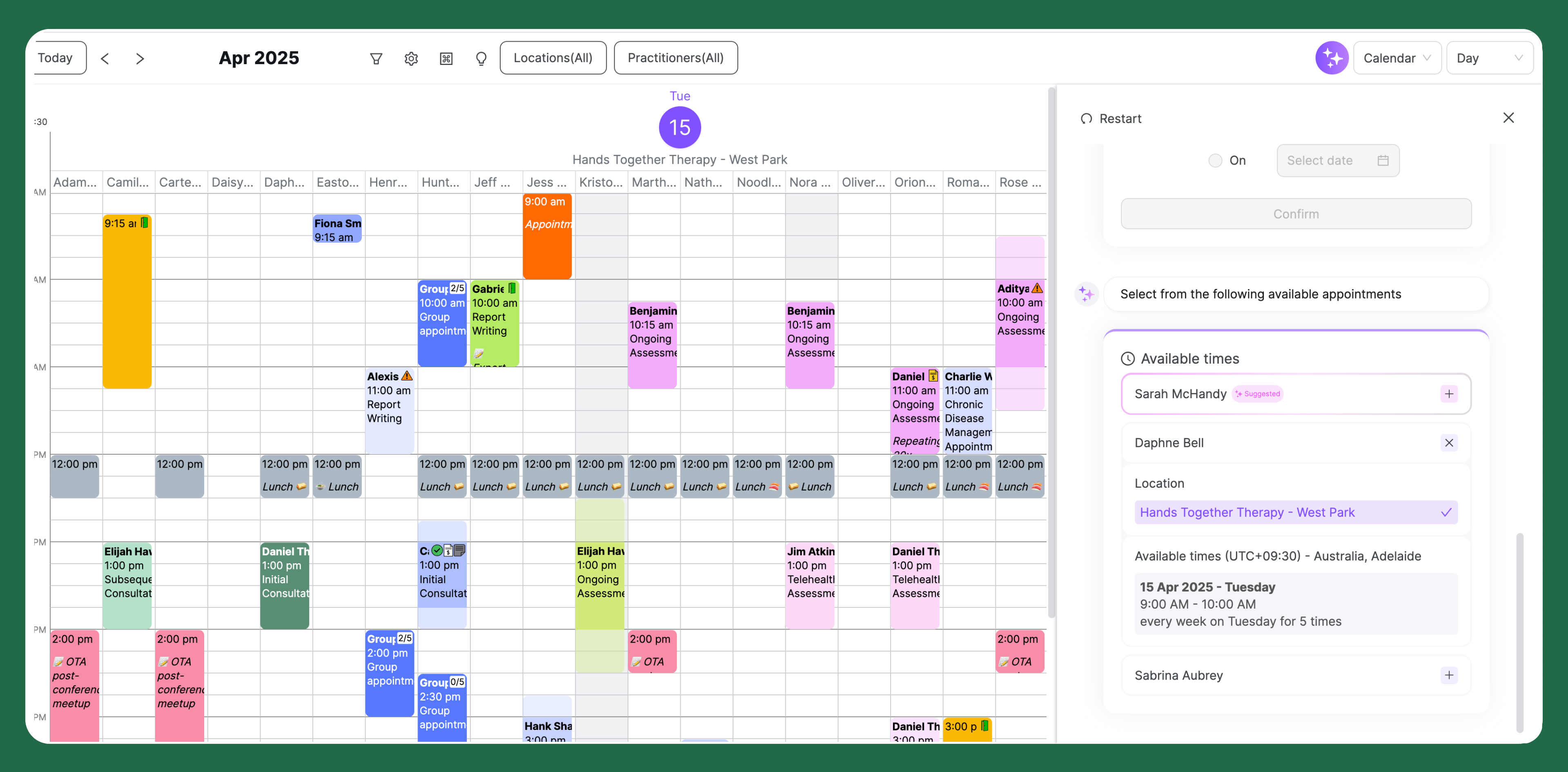Open Locations(All) filter dropdown
Viewport: 1568px width, 772px height.
(x=553, y=58)
